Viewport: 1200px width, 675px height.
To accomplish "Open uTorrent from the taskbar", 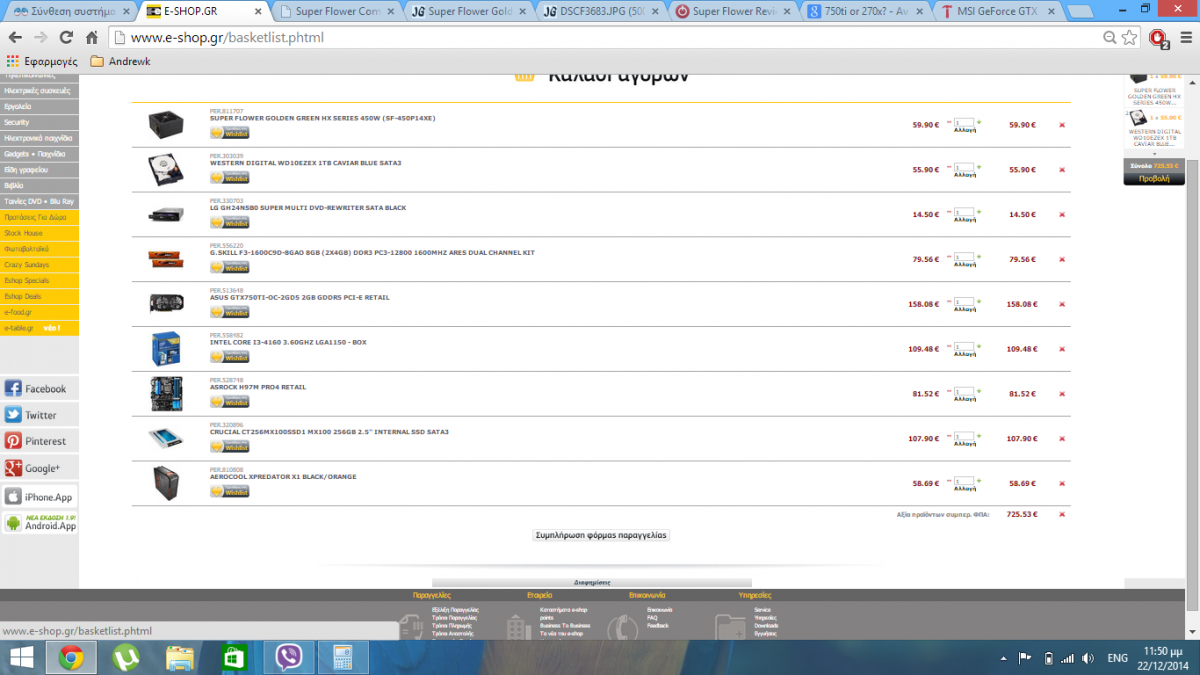I will tap(125, 657).
